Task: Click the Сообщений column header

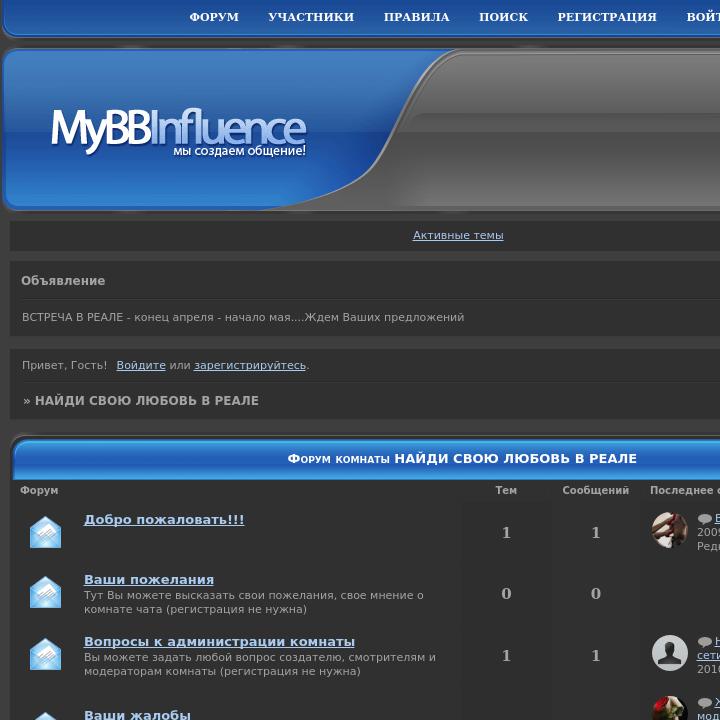Action: click(596, 490)
